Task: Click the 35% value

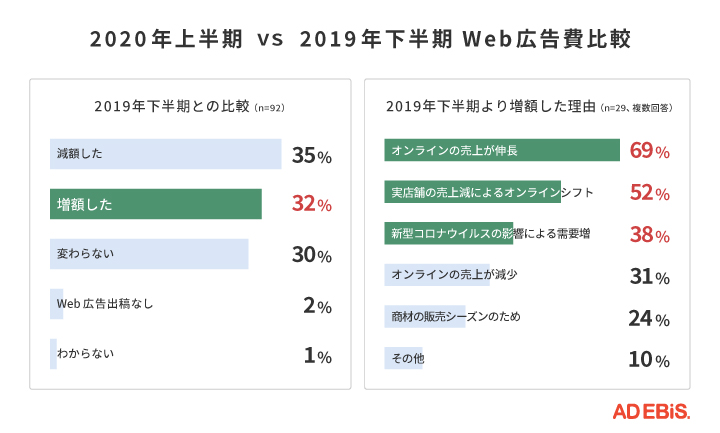Action: coord(311,155)
